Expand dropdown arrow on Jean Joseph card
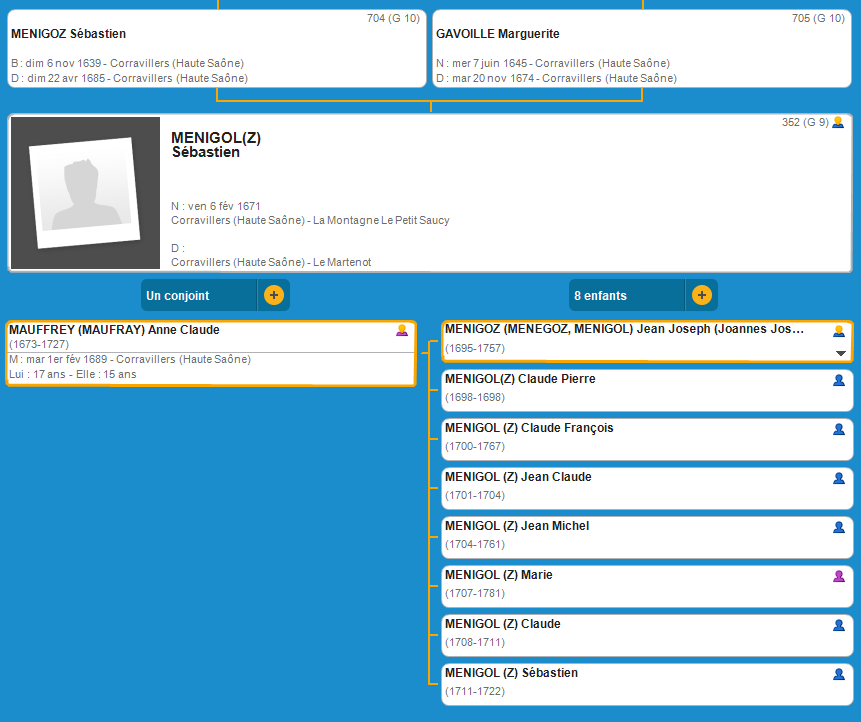This screenshot has width=861, height=722. (x=840, y=353)
